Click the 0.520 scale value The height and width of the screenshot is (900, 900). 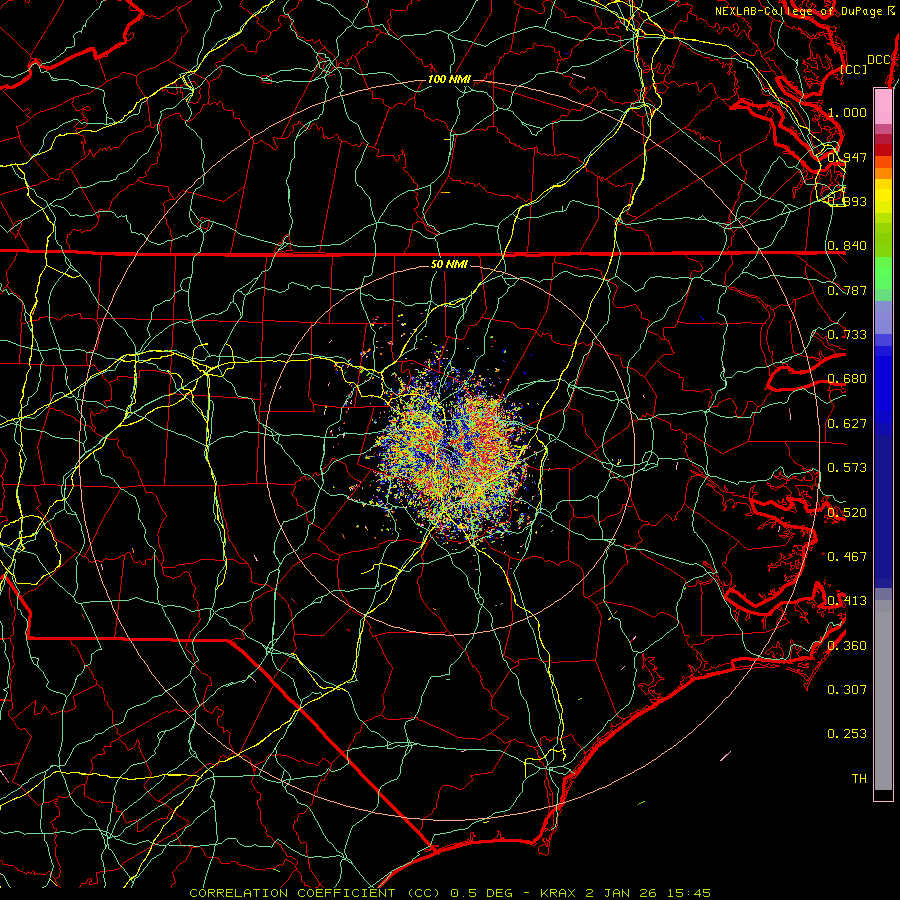(847, 513)
